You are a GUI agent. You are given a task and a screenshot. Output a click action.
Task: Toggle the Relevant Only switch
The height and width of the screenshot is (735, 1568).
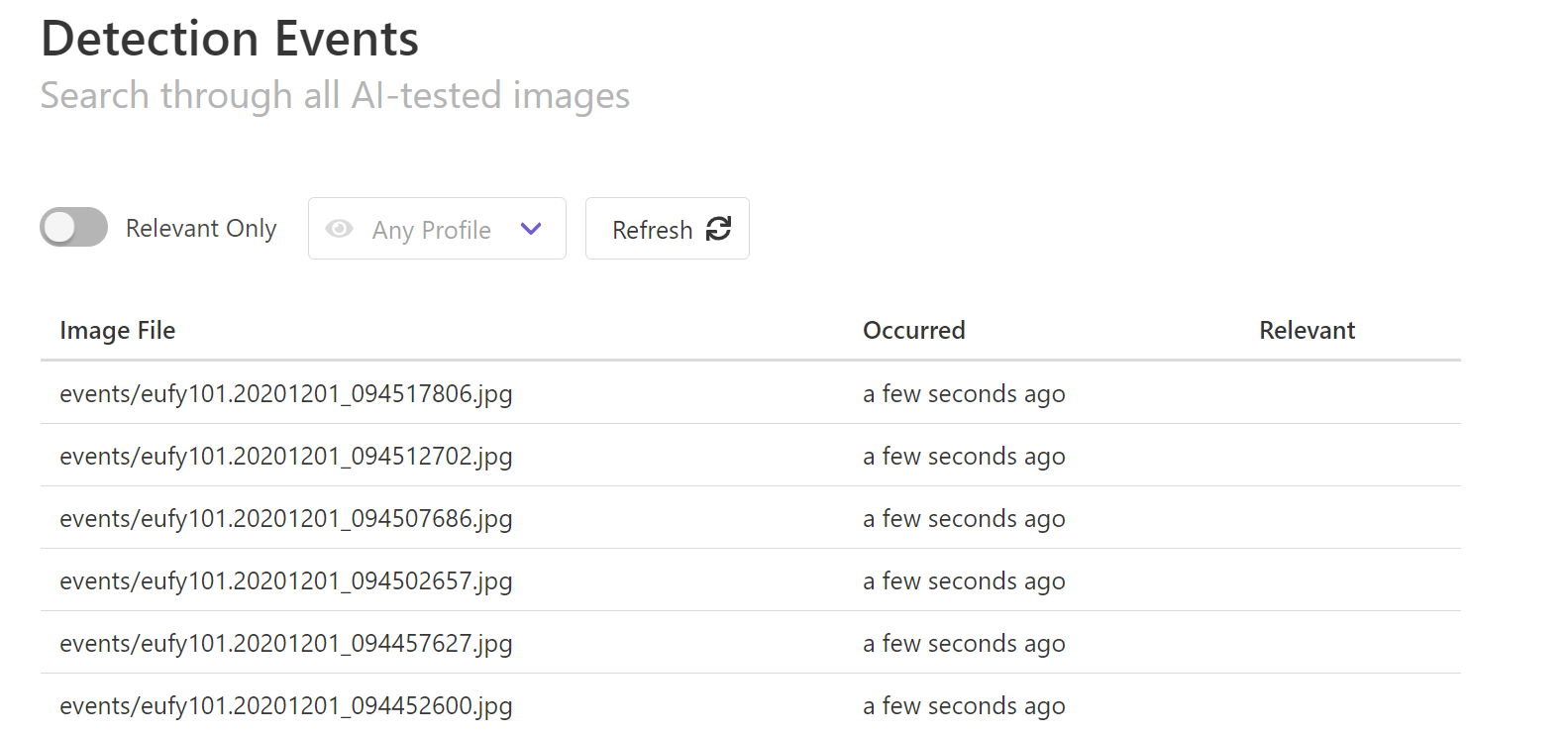coord(73,227)
